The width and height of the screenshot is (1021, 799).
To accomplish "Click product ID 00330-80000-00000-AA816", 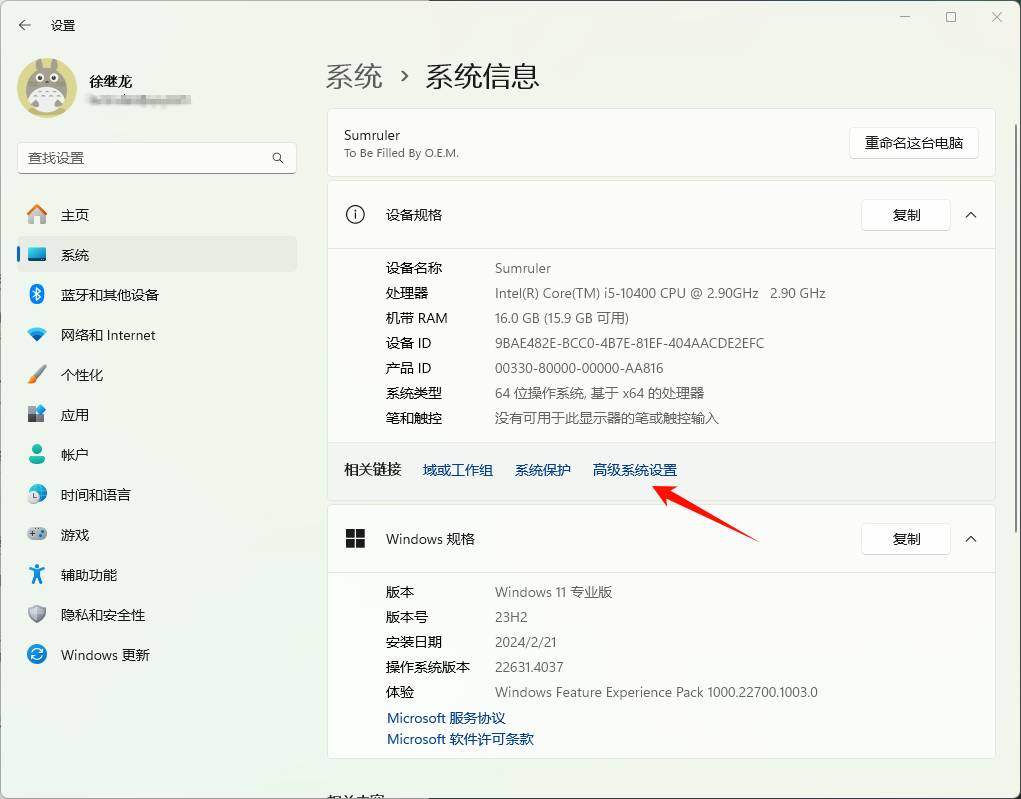I will [580, 369].
